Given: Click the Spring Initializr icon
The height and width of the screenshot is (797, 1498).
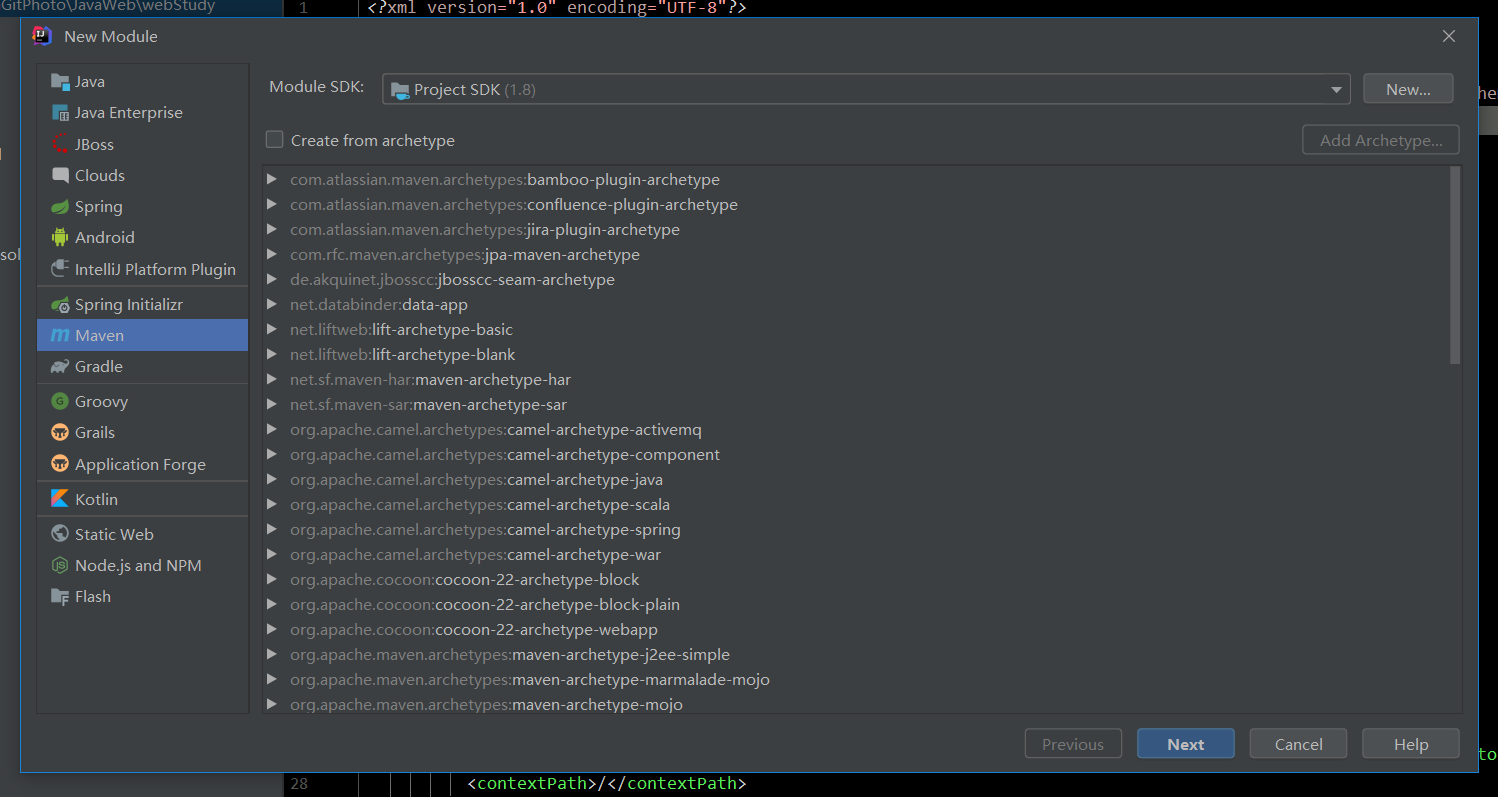Looking at the screenshot, I should click(60, 304).
